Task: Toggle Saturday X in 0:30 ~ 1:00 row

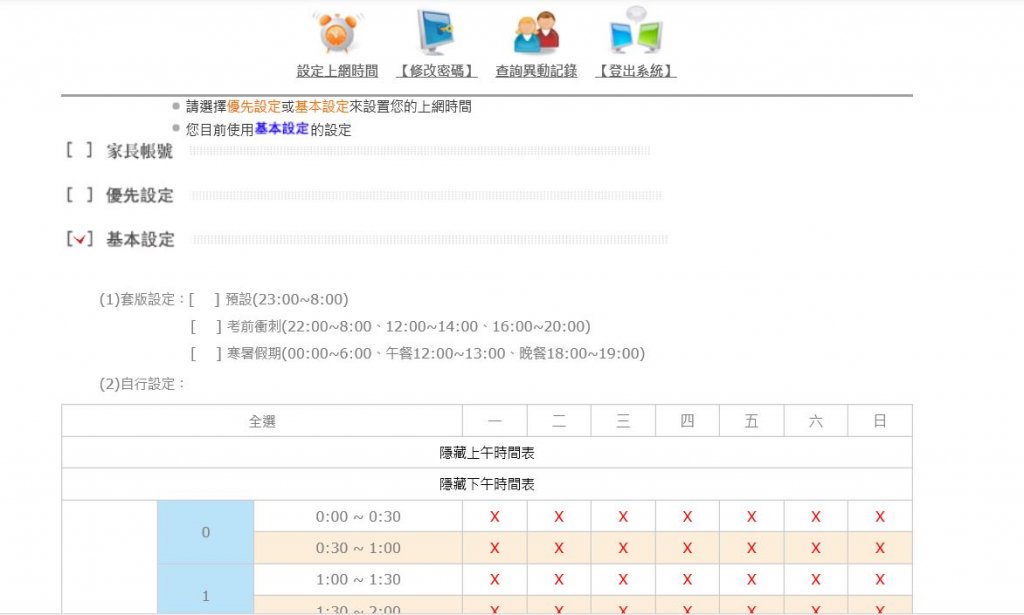Action: 816,548
